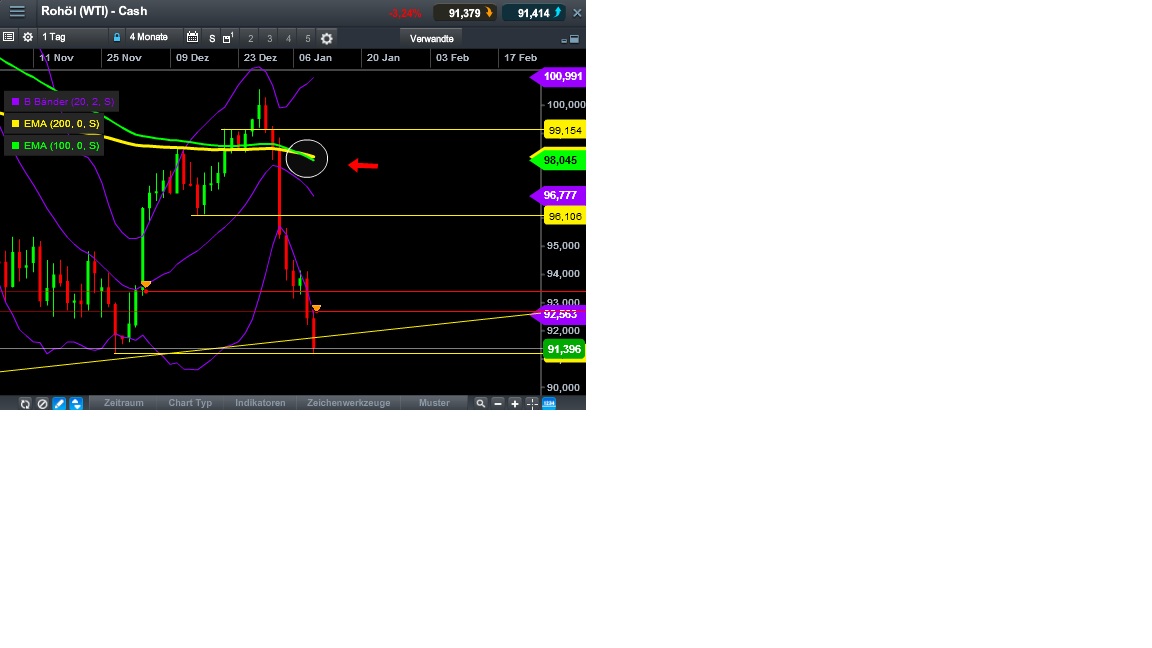
Task: Activate the pencil drawing tool
Action: (x=58, y=403)
